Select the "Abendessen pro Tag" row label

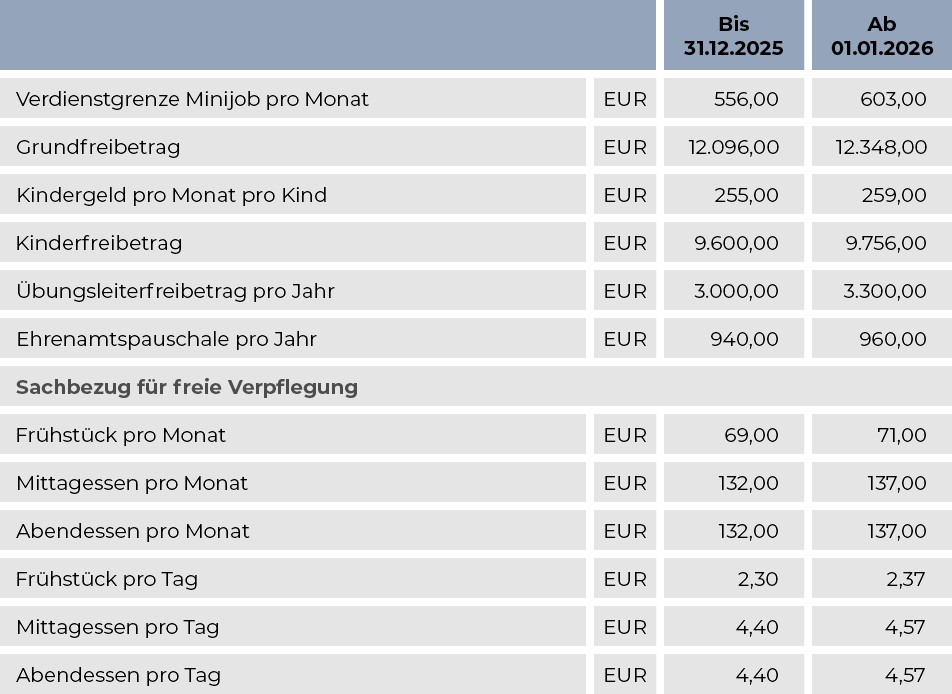118,675
